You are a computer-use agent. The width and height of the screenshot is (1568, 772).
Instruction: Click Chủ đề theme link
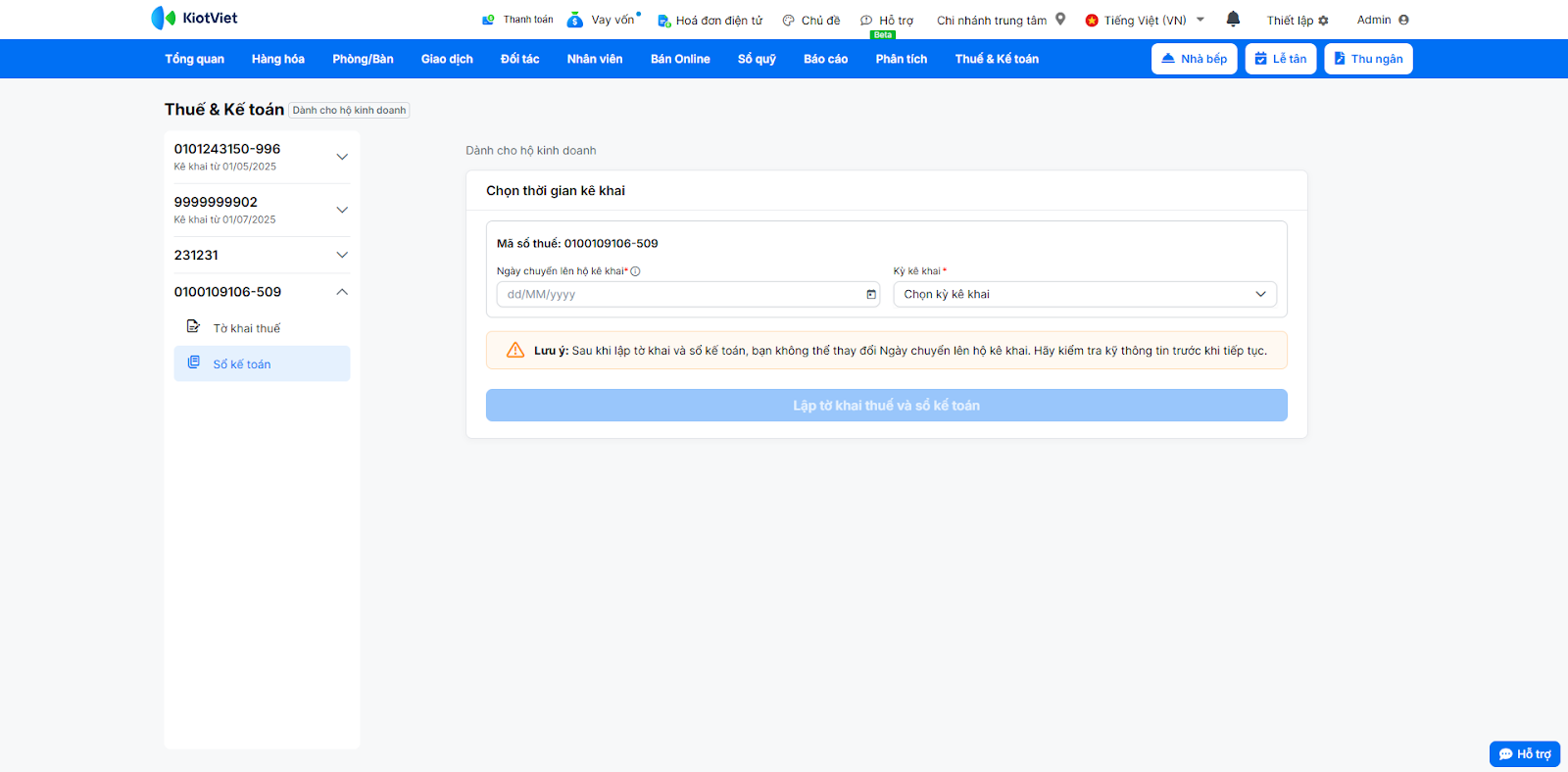[x=820, y=21]
